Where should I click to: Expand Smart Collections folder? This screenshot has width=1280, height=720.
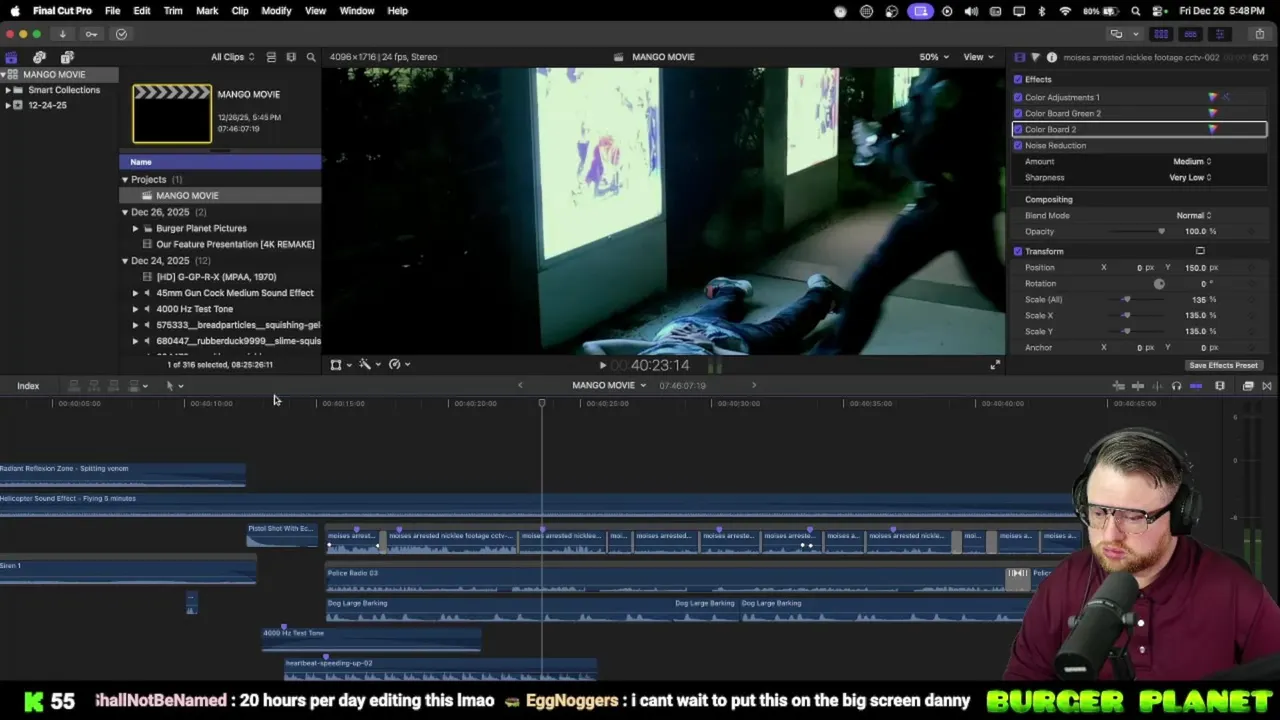click(x=8, y=90)
